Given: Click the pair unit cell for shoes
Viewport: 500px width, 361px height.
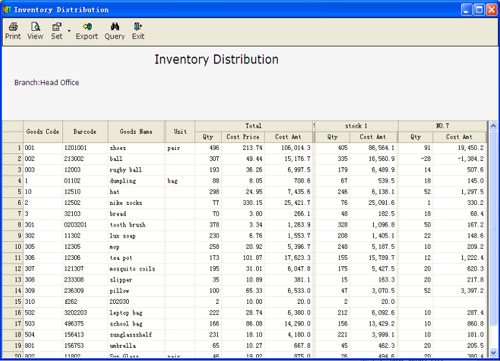Looking at the screenshot, I should tap(180, 148).
